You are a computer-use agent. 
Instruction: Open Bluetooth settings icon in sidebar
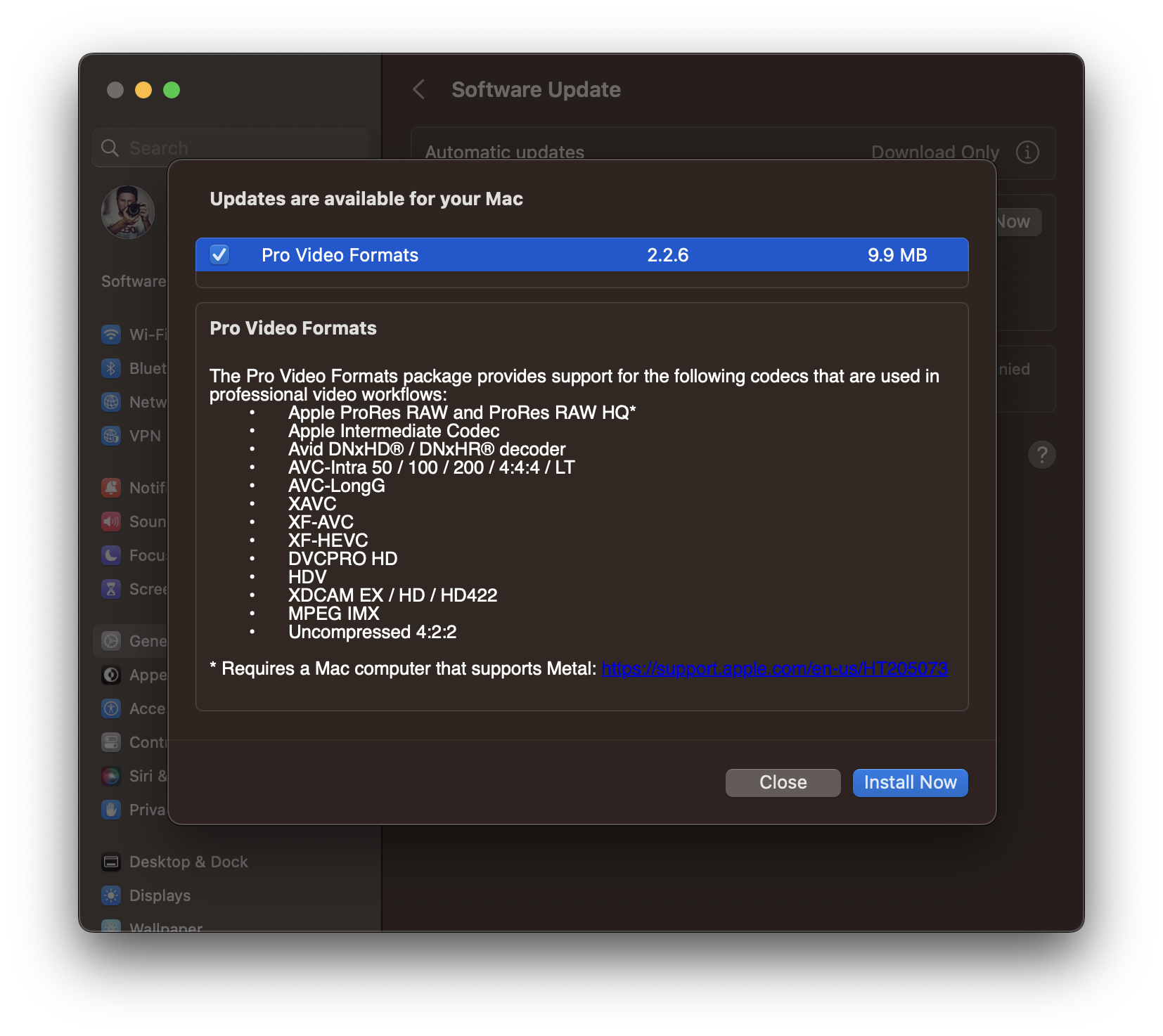tap(111, 368)
